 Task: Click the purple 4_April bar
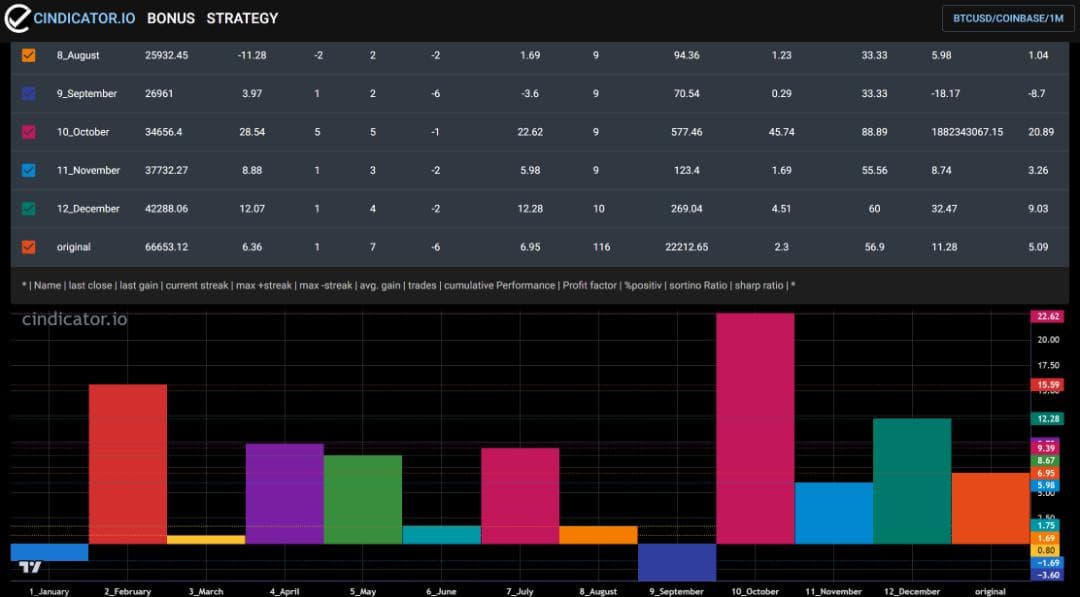point(284,494)
